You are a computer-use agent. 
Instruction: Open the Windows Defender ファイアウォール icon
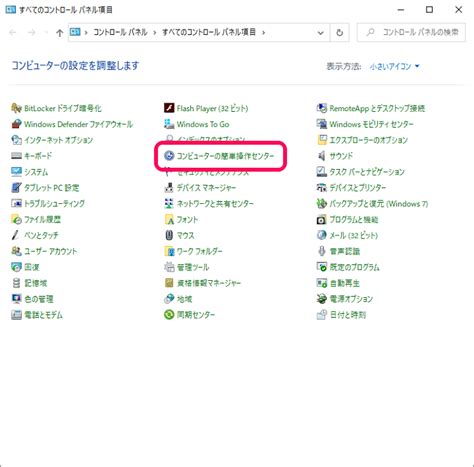click(16, 124)
